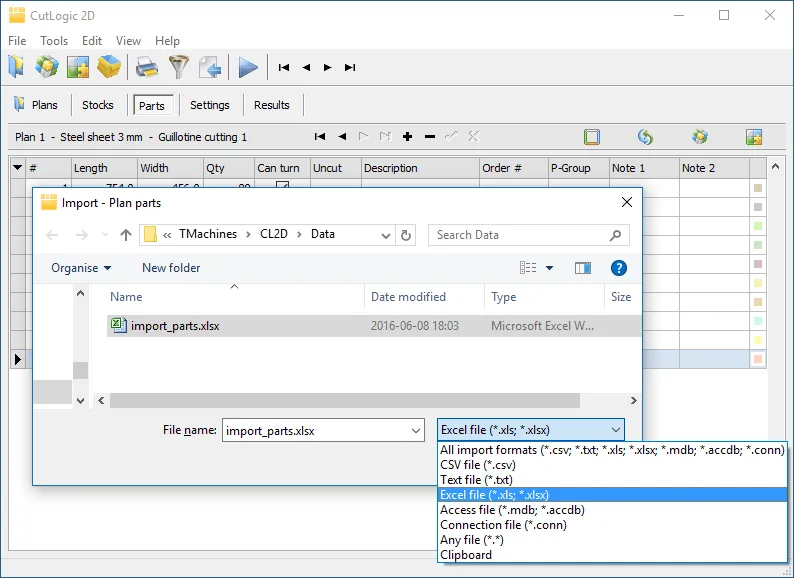Click the import document arrow toolbar icon

(x=209, y=67)
